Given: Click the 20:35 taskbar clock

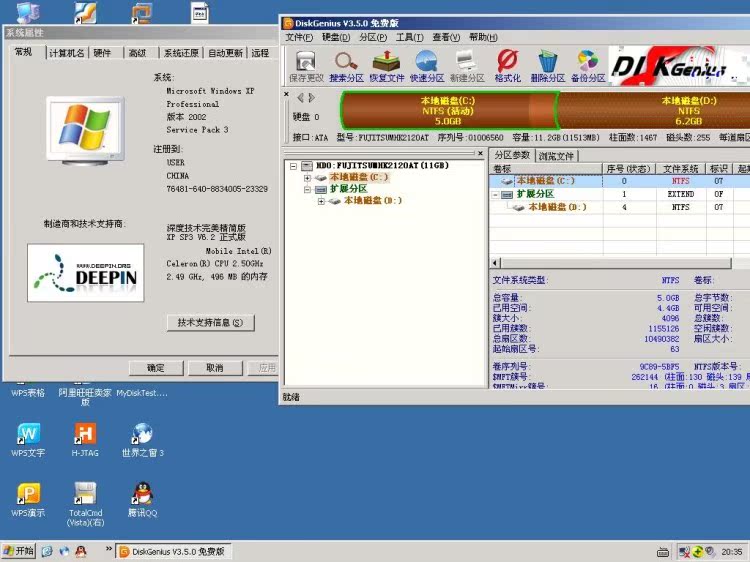Looking at the screenshot, I should click(732, 552).
